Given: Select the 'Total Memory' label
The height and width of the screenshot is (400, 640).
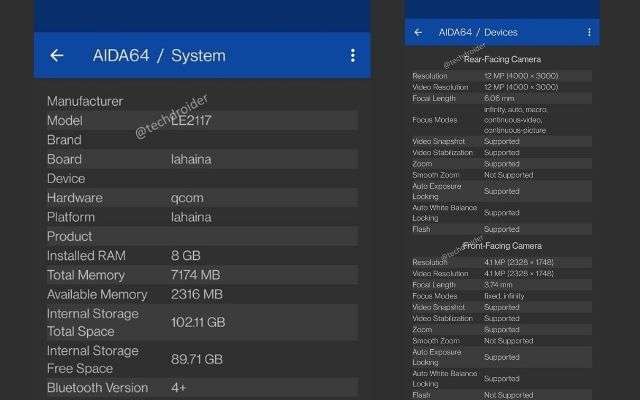Looking at the screenshot, I should pyautogui.click(x=86, y=275).
